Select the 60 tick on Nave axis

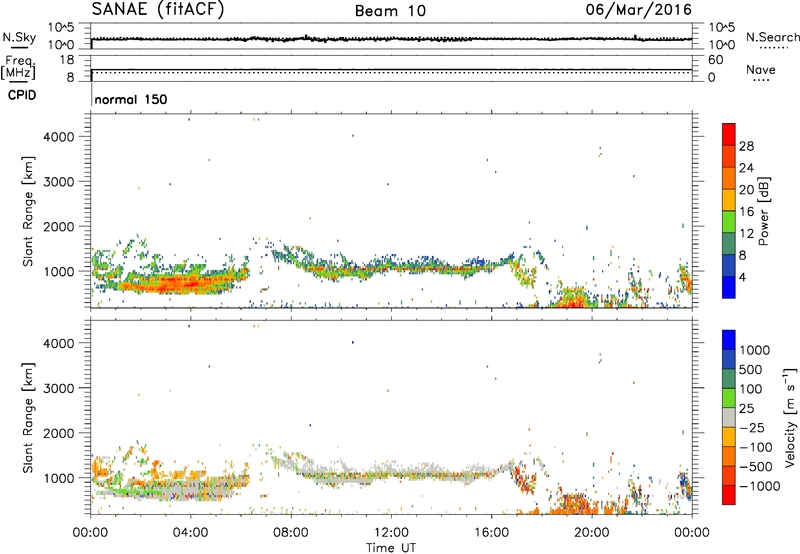coord(715,60)
